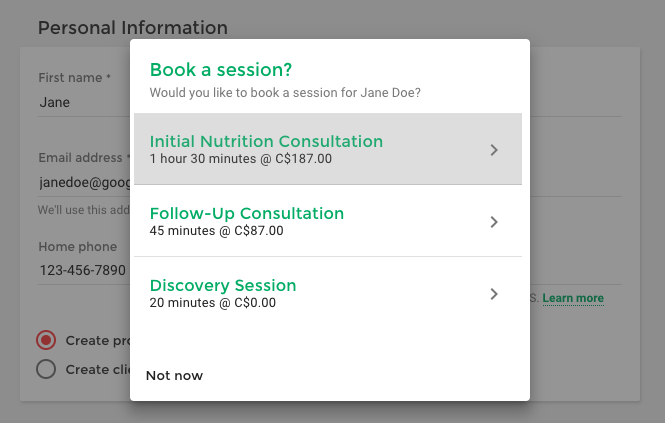This screenshot has height=423, width=665.
Task: Click the arrow icon for Follow-Up Consultation
Action: tap(494, 222)
